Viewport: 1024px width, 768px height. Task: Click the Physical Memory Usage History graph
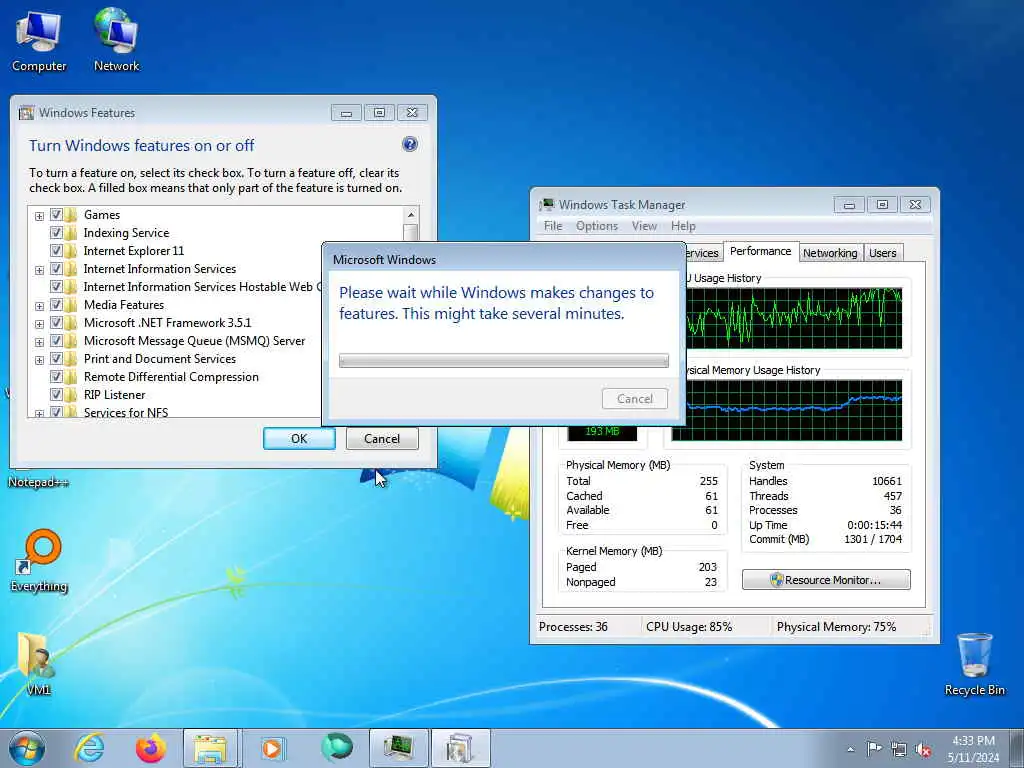(787, 410)
